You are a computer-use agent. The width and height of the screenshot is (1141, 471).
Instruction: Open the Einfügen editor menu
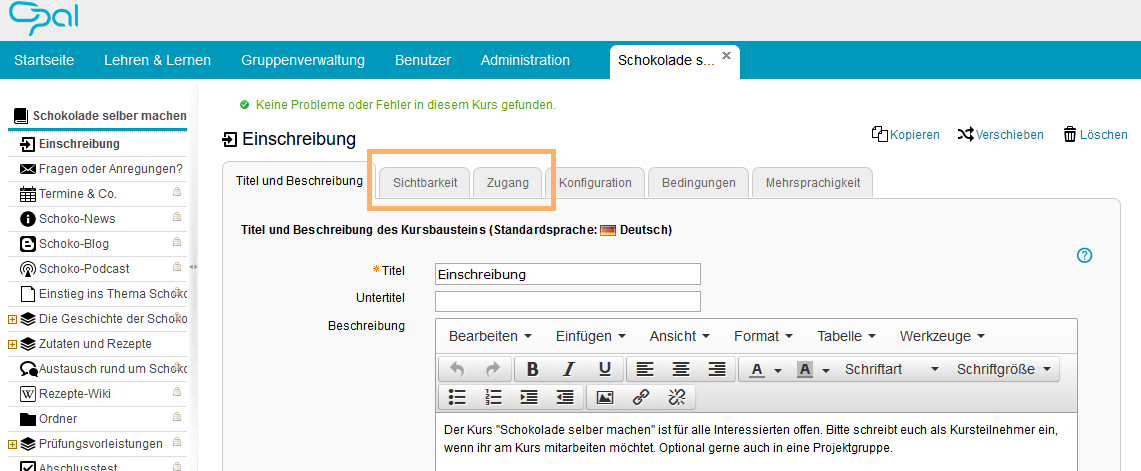590,336
